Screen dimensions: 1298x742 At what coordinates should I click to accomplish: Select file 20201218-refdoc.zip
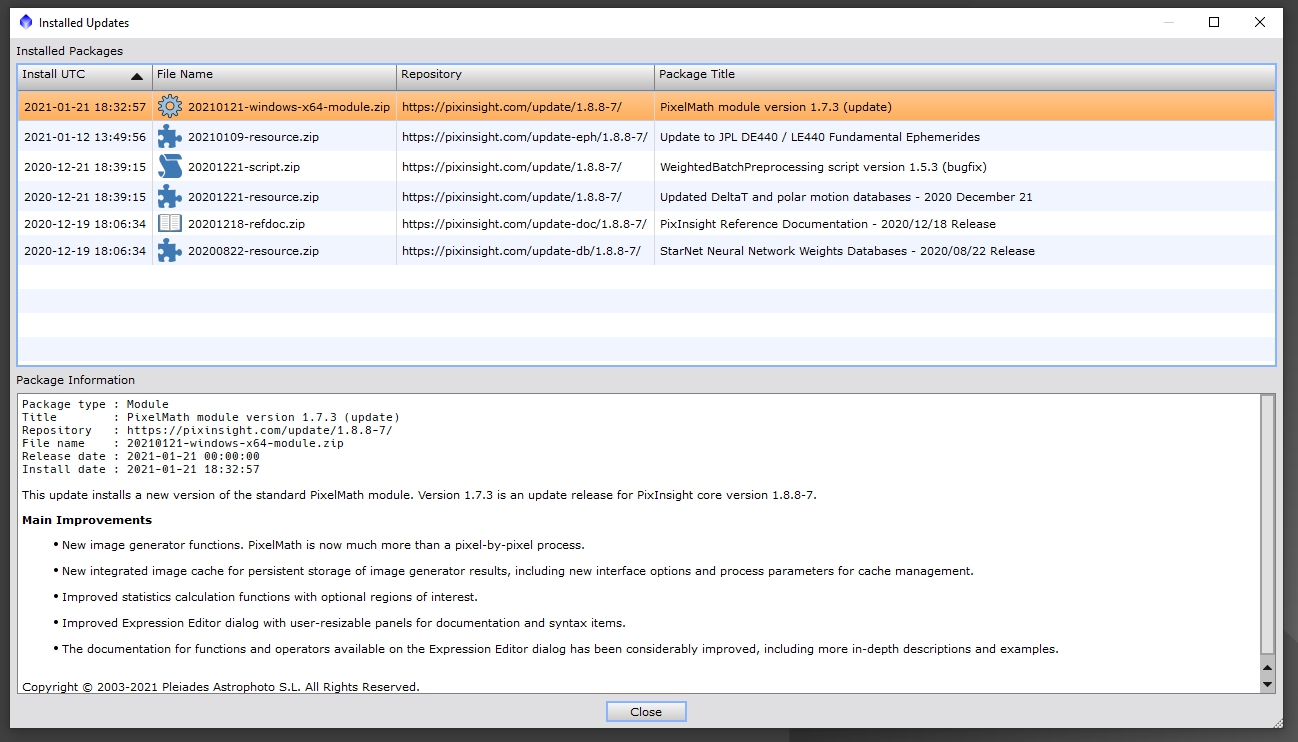coord(246,224)
